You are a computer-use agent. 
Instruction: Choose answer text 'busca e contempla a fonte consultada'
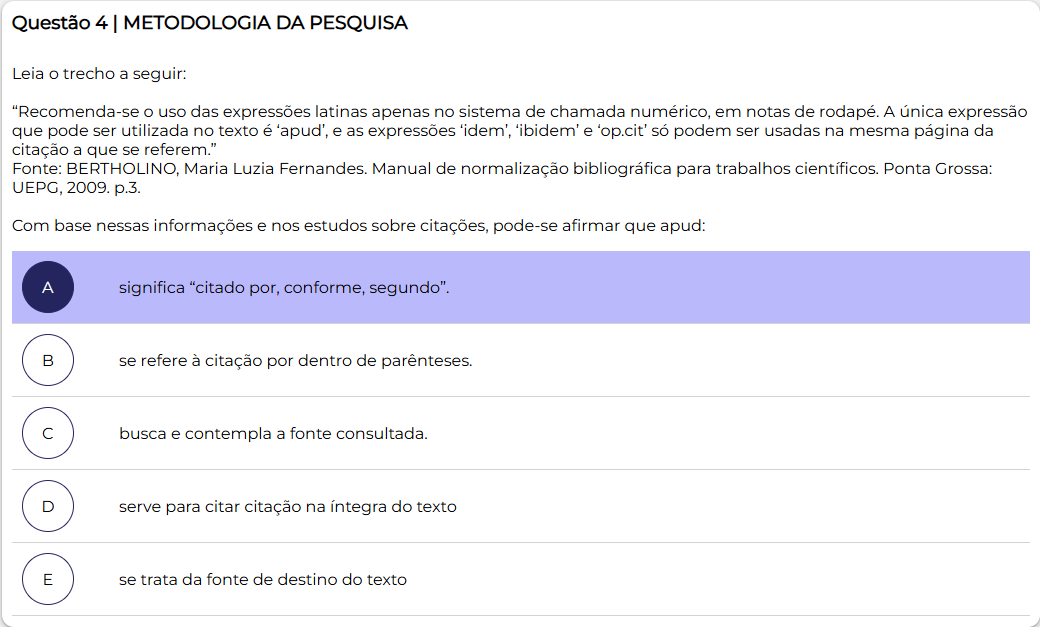[273, 434]
